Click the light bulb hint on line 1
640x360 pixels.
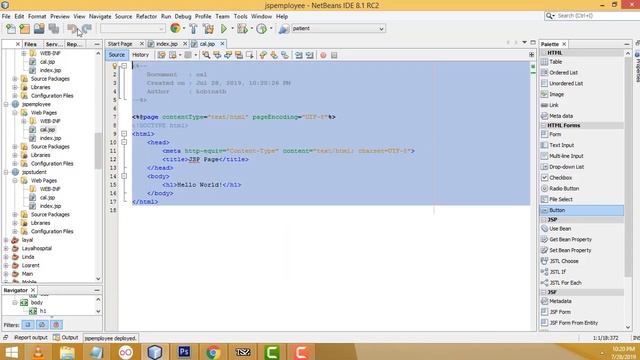(x=115, y=66)
